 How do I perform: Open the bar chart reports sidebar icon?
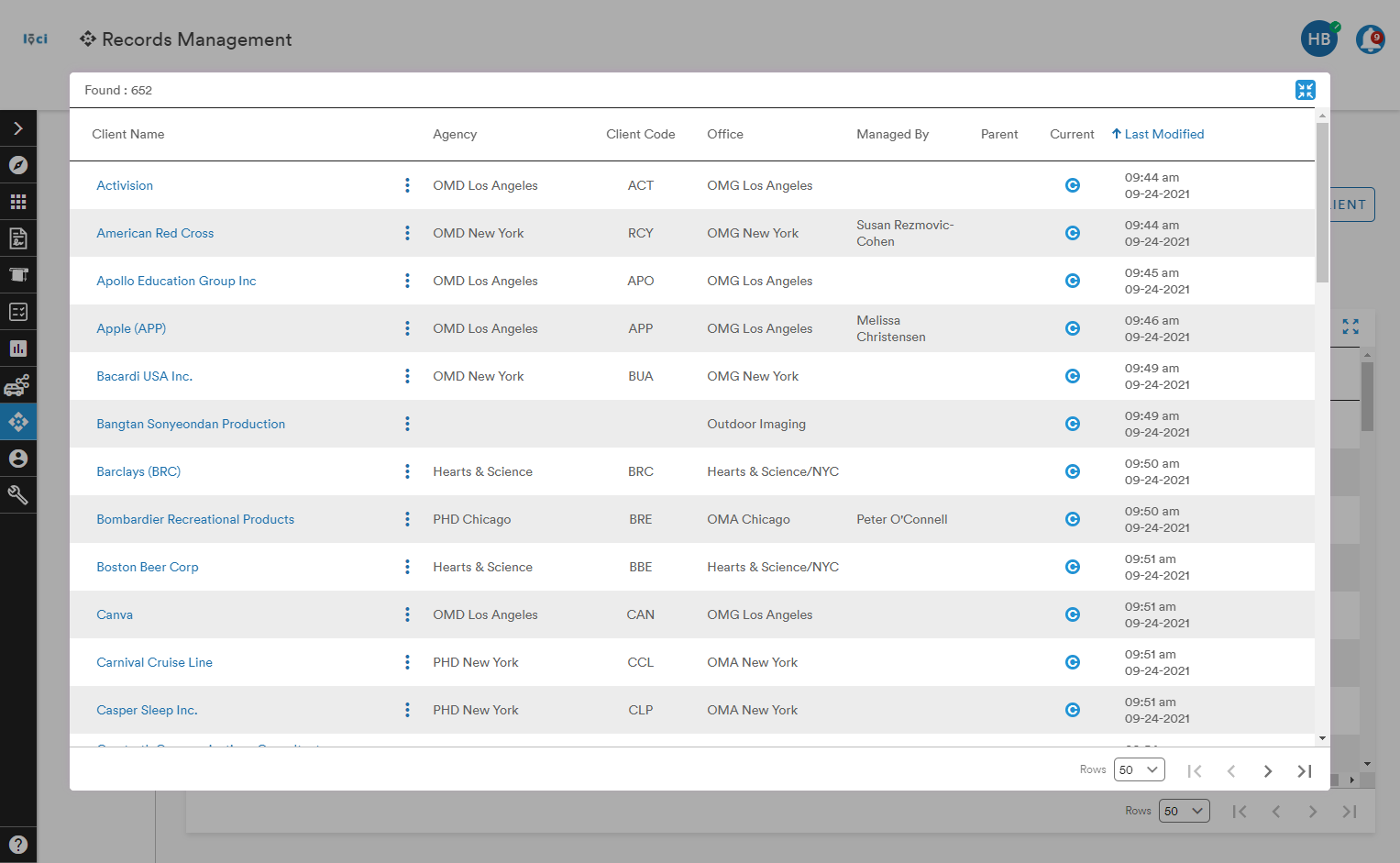click(x=18, y=349)
